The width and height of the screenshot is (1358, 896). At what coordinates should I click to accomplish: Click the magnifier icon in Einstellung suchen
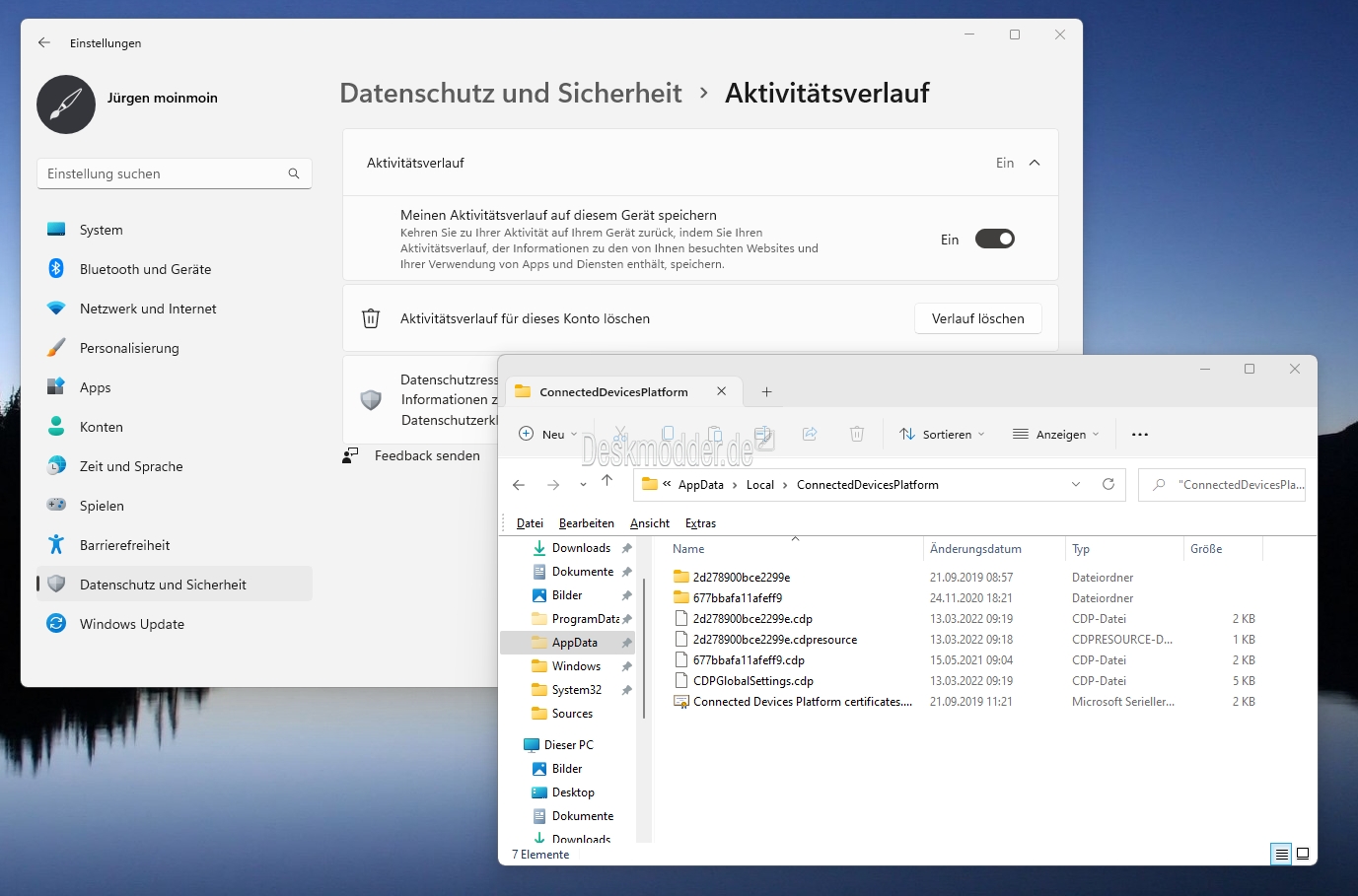click(294, 173)
